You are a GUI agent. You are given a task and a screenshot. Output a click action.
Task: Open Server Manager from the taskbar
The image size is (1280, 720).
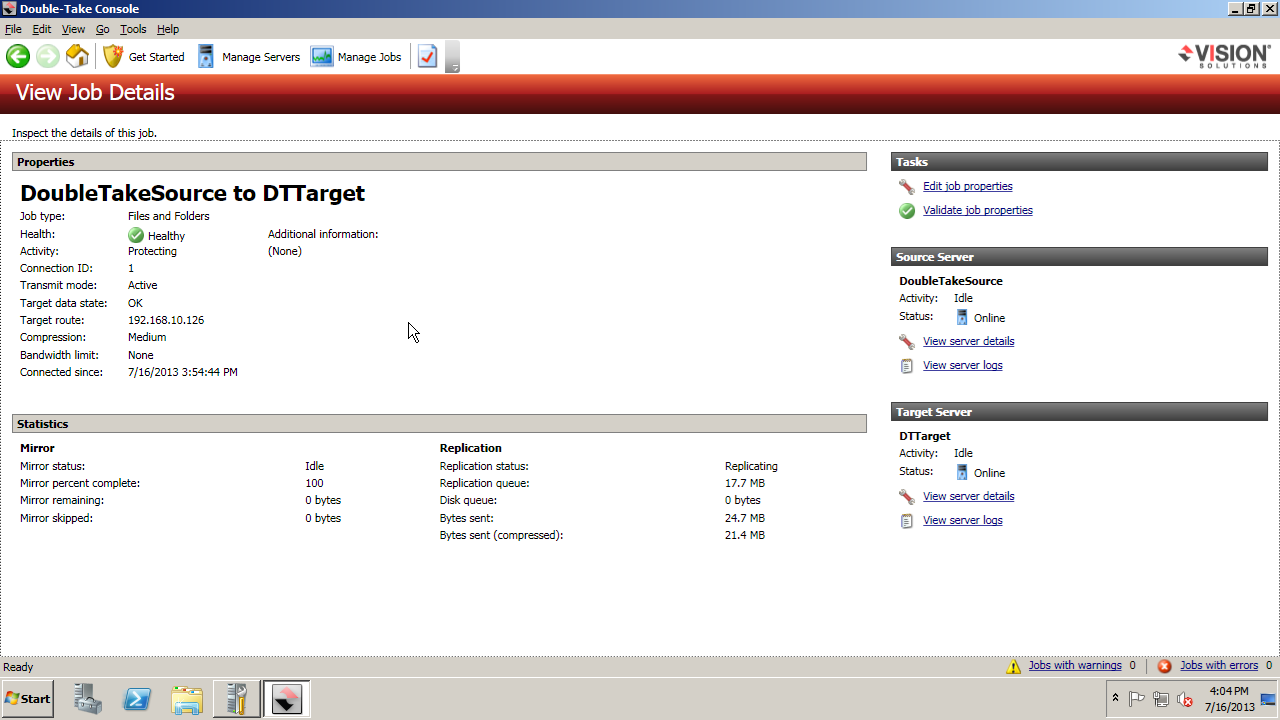click(x=88, y=699)
